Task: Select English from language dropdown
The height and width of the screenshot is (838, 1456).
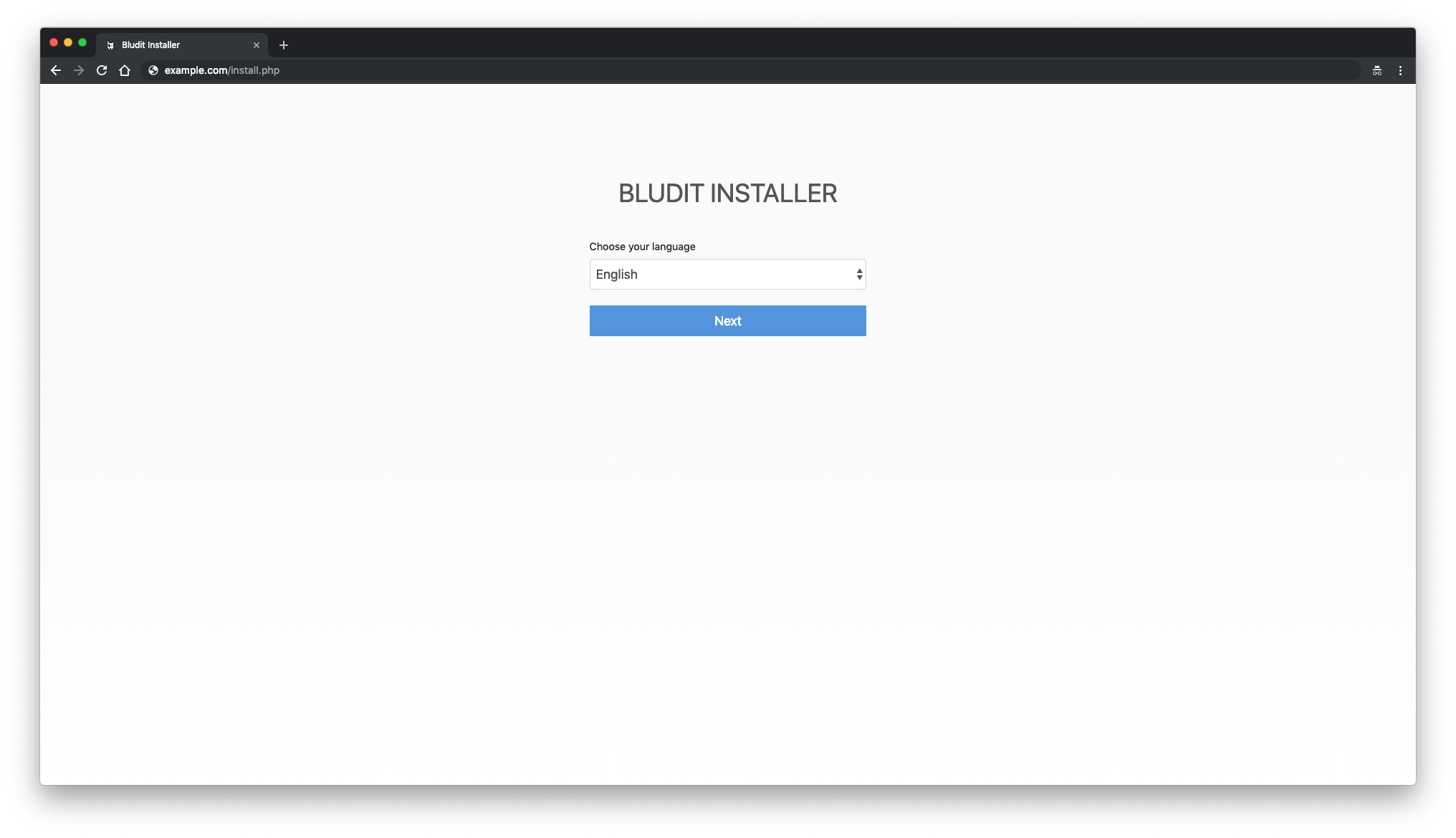Action: click(x=727, y=274)
